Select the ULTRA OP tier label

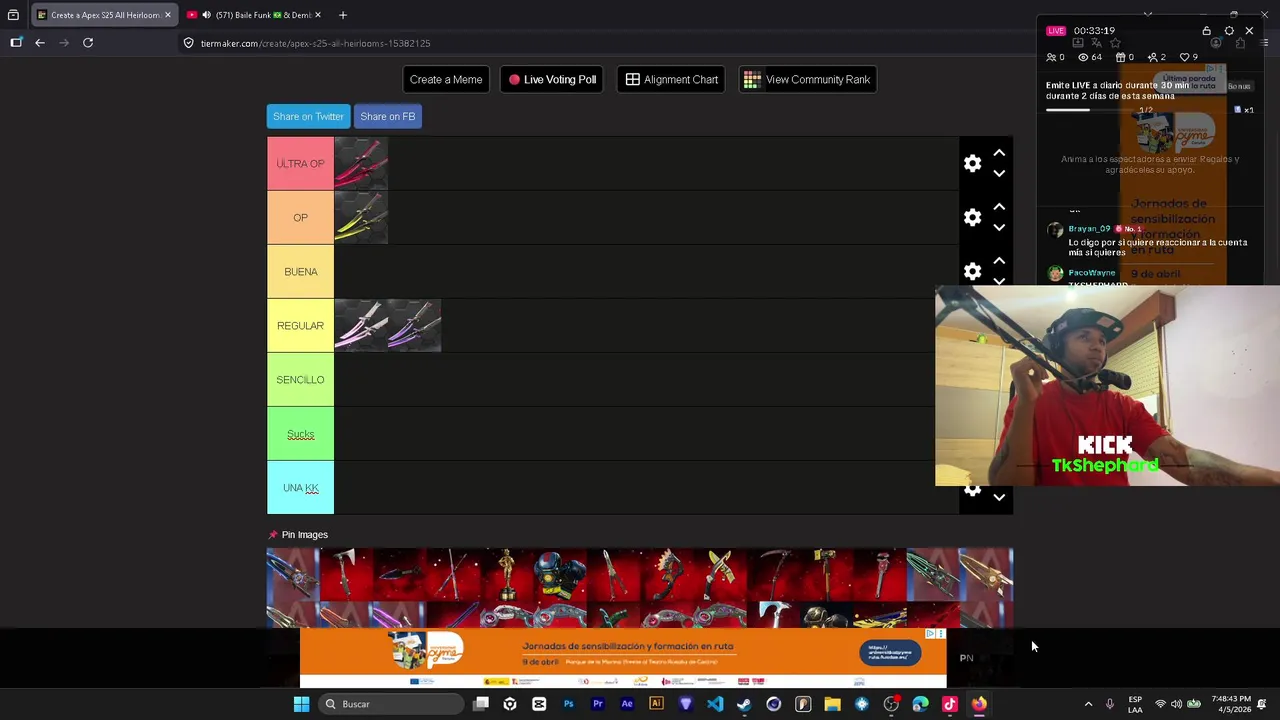[300, 164]
